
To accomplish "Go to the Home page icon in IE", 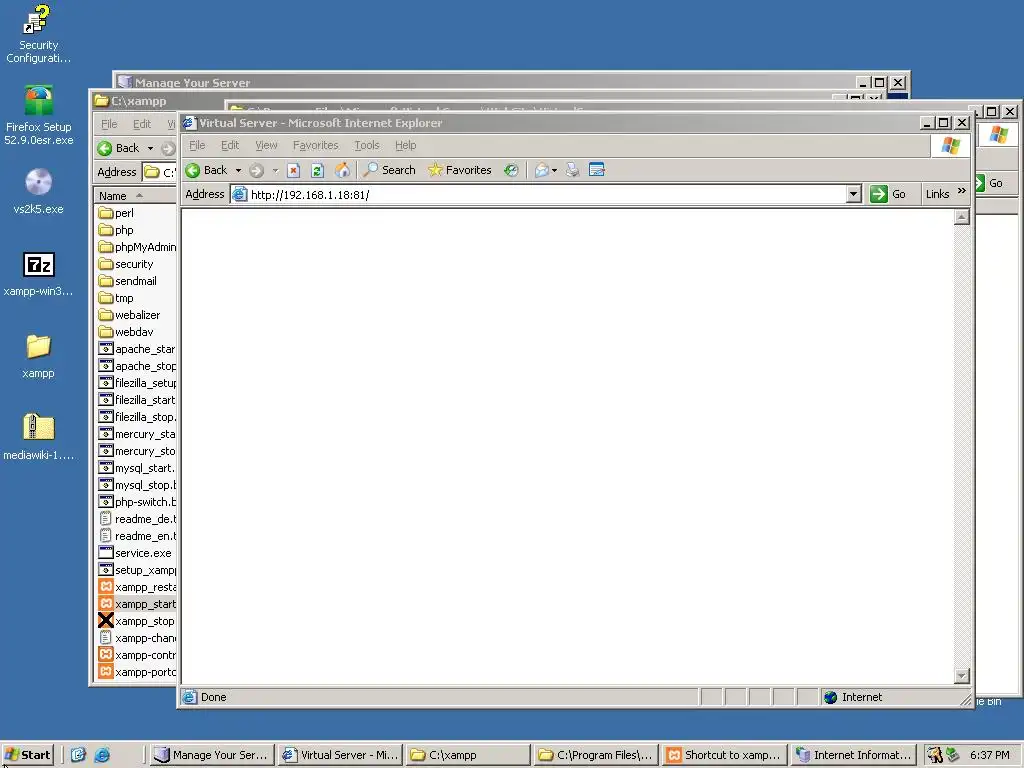I will pos(342,170).
